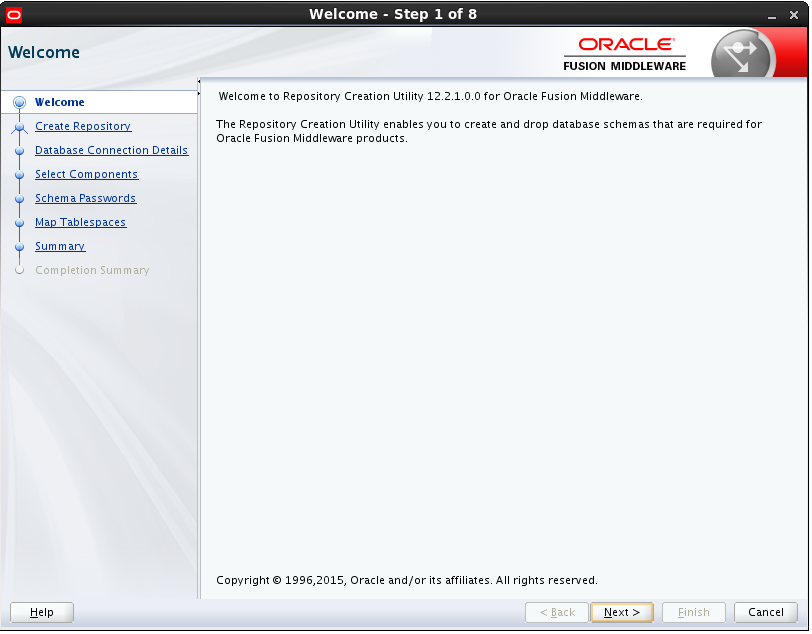Click the Database Connection Details step node
This screenshot has height=634, width=812.
point(20,151)
